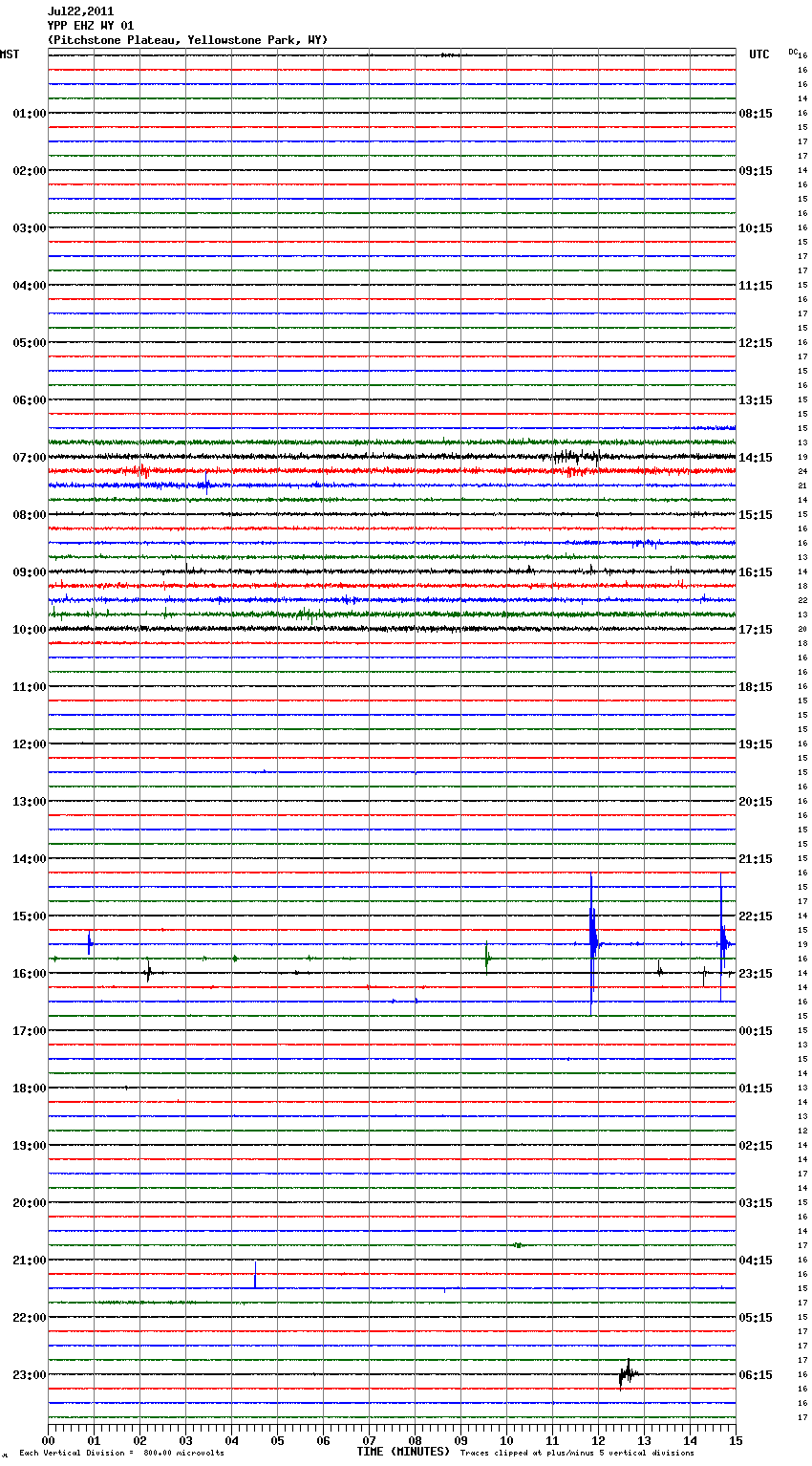Image resolution: width=812 pixels, height=1466 pixels.
Task: Select the 10:00 MST time label
Action: (30, 630)
